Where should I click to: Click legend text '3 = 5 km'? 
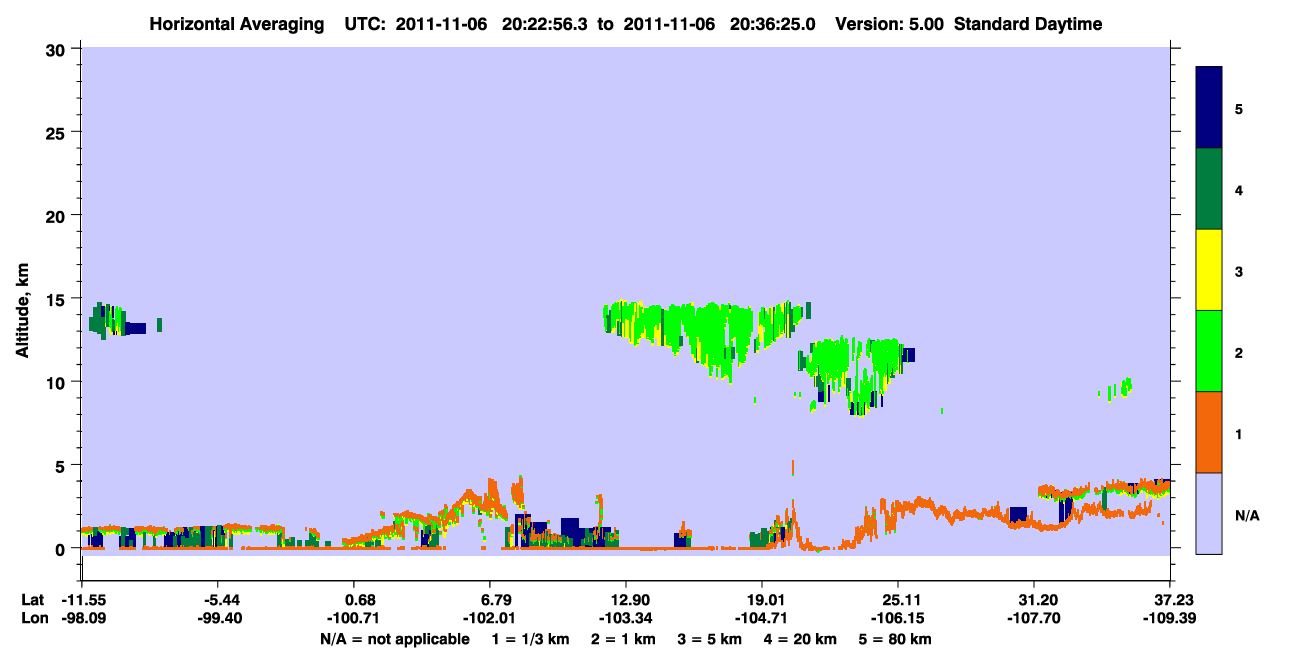click(x=711, y=639)
